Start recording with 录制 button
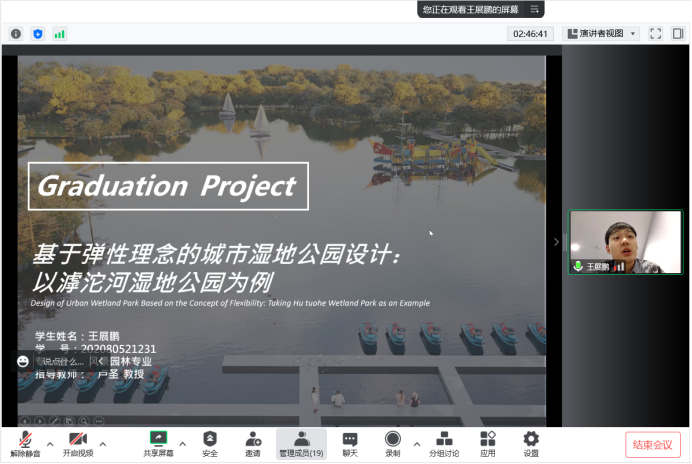The image size is (692, 464). point(392,444)
